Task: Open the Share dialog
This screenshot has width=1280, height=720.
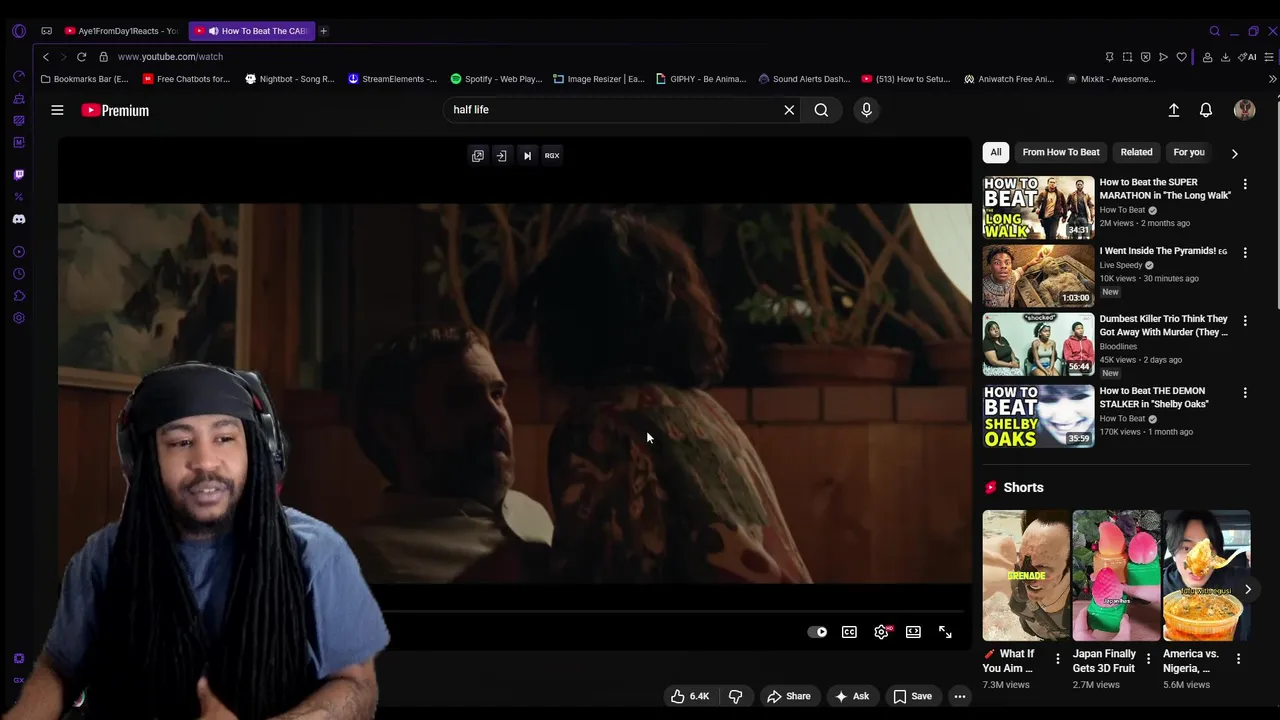Action: (x=788, y=696)
